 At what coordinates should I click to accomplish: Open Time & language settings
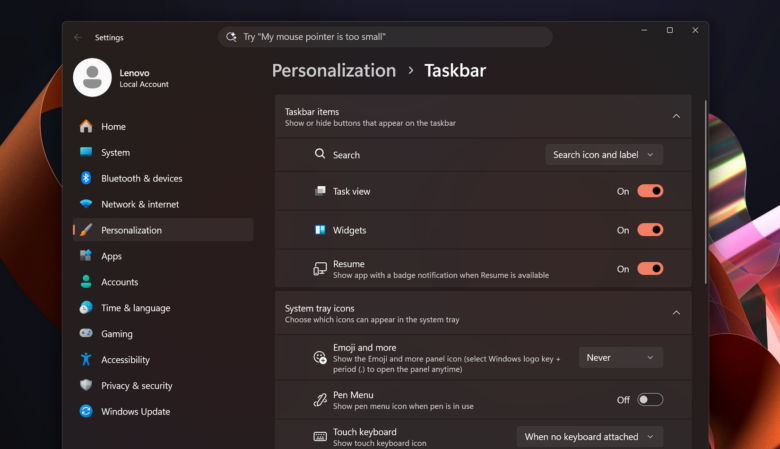coord(163,307)
